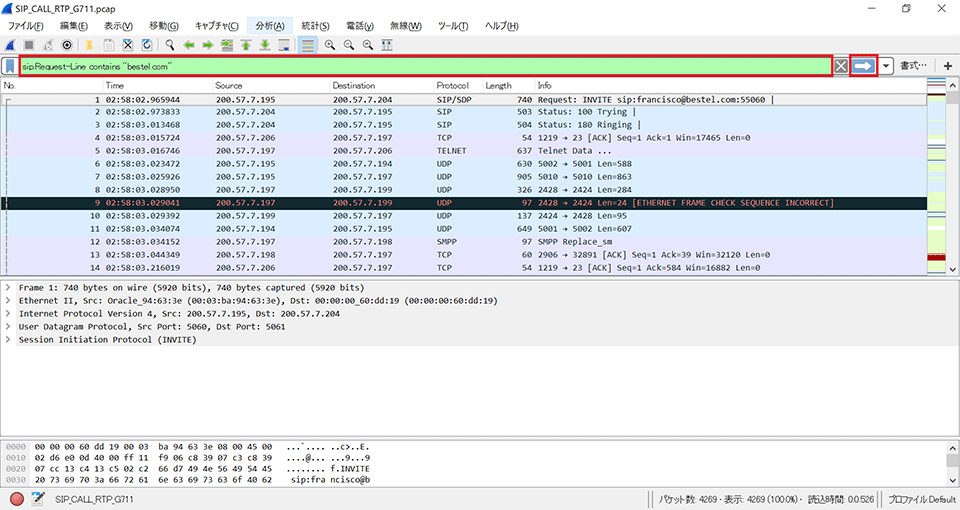Click the packet list minimap
Image resolution: width=960 pixels, height=510 pixels.
[937, 176]
